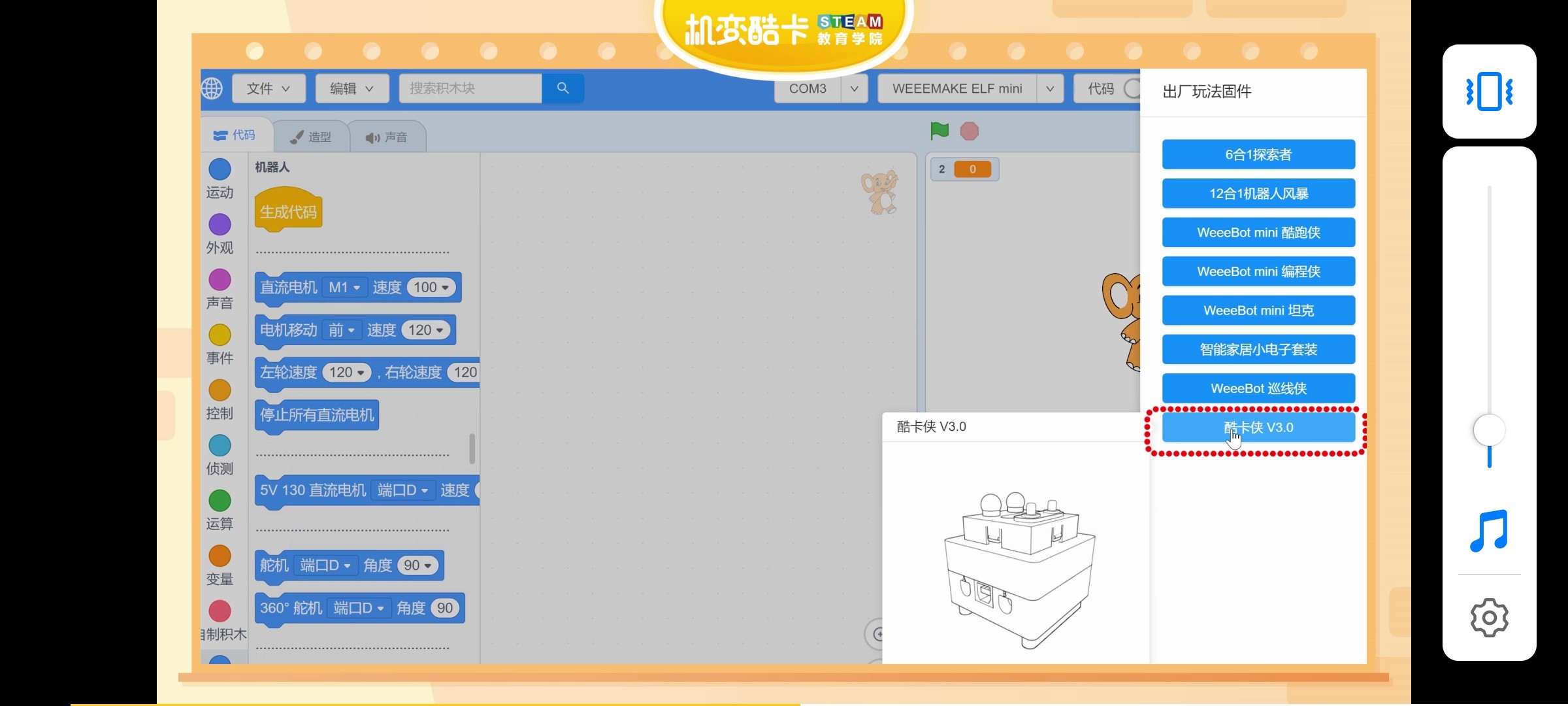Open the speed 120 dropdown in 电机移动 block

click(x=426, y=330)
